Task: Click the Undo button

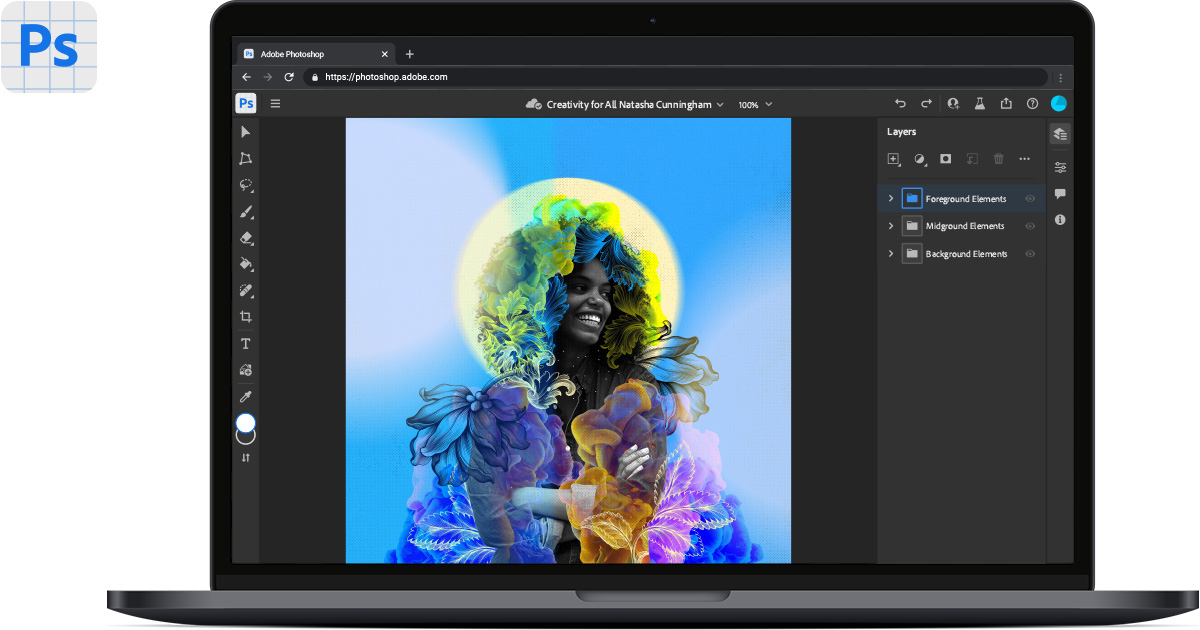Action: click(x=899, y=103)
